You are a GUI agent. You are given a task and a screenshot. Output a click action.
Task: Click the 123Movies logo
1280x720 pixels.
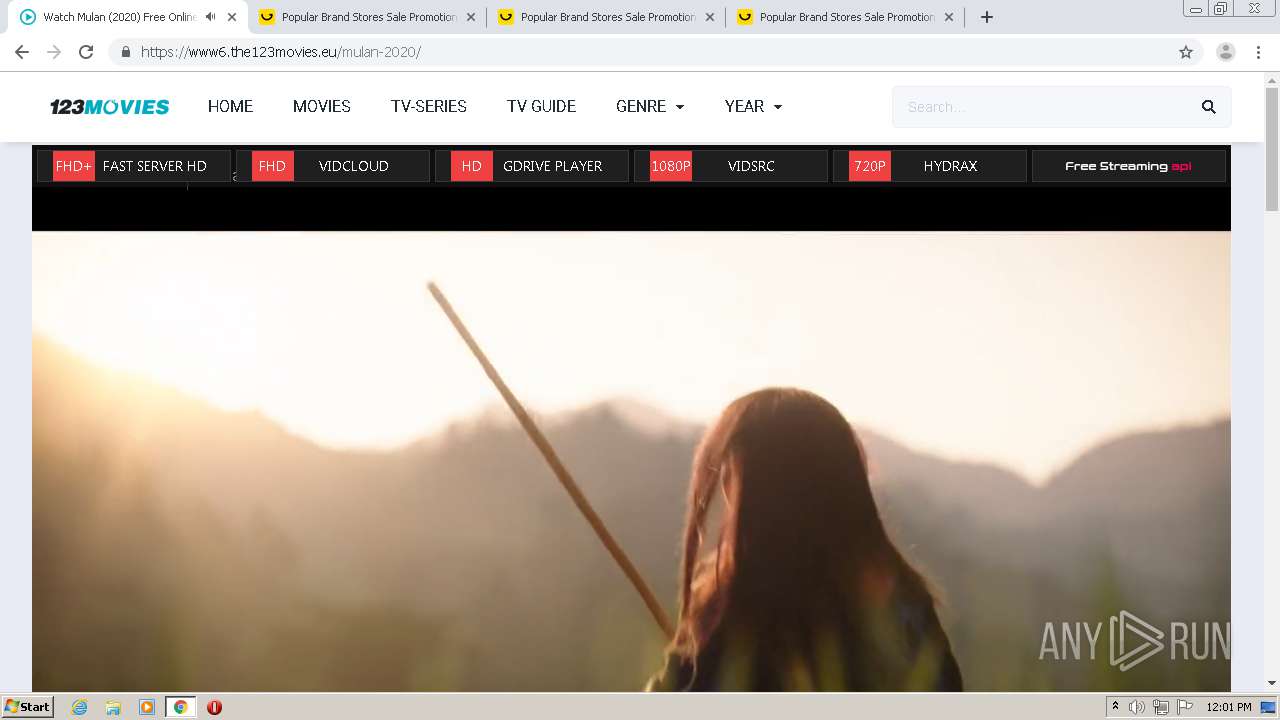click(x=110, y=107)
